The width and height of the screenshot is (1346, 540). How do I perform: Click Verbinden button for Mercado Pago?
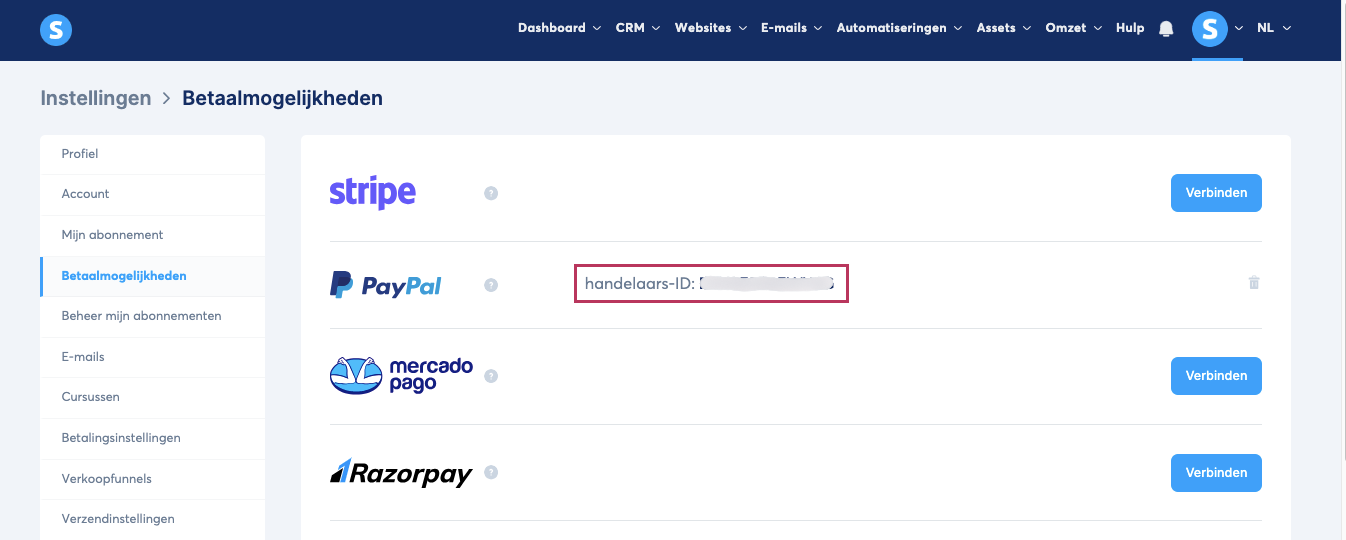1216,376
